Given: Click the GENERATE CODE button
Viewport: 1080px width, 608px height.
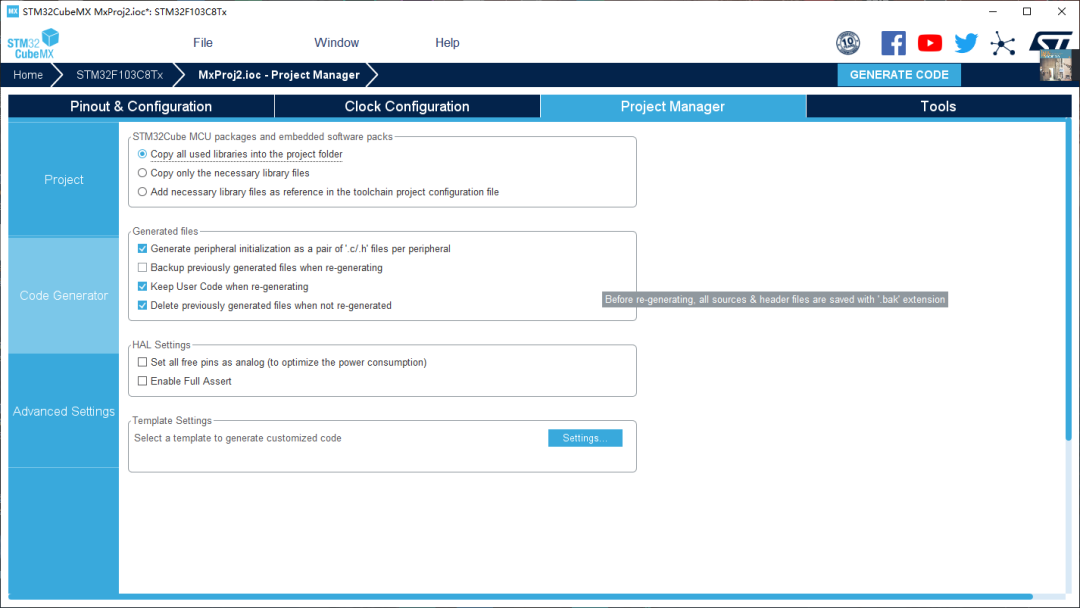Looking at the screenshot, I should pos(899,74).
